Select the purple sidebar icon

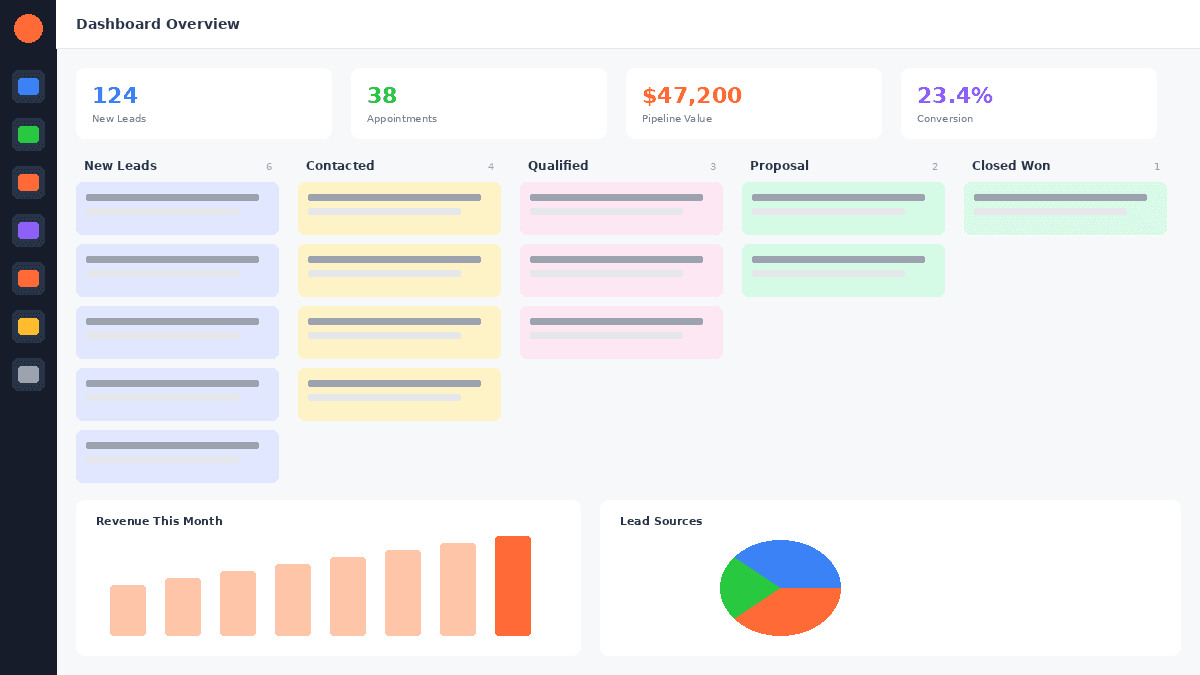point(29,230)
